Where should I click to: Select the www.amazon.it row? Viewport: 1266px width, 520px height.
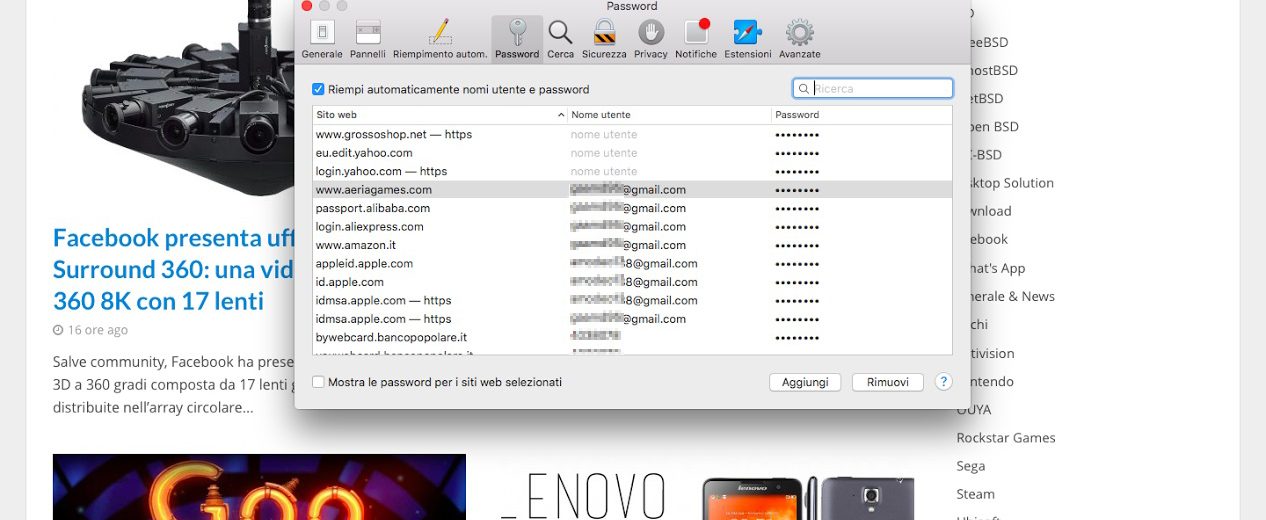click(x=632, y=245)
